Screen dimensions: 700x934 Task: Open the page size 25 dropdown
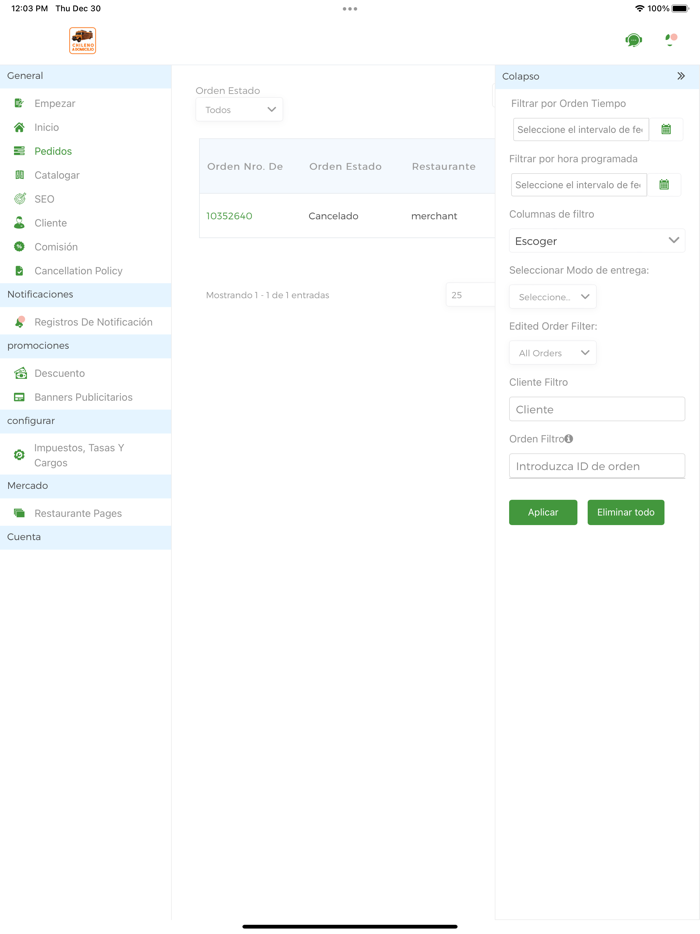click(470, 295)
